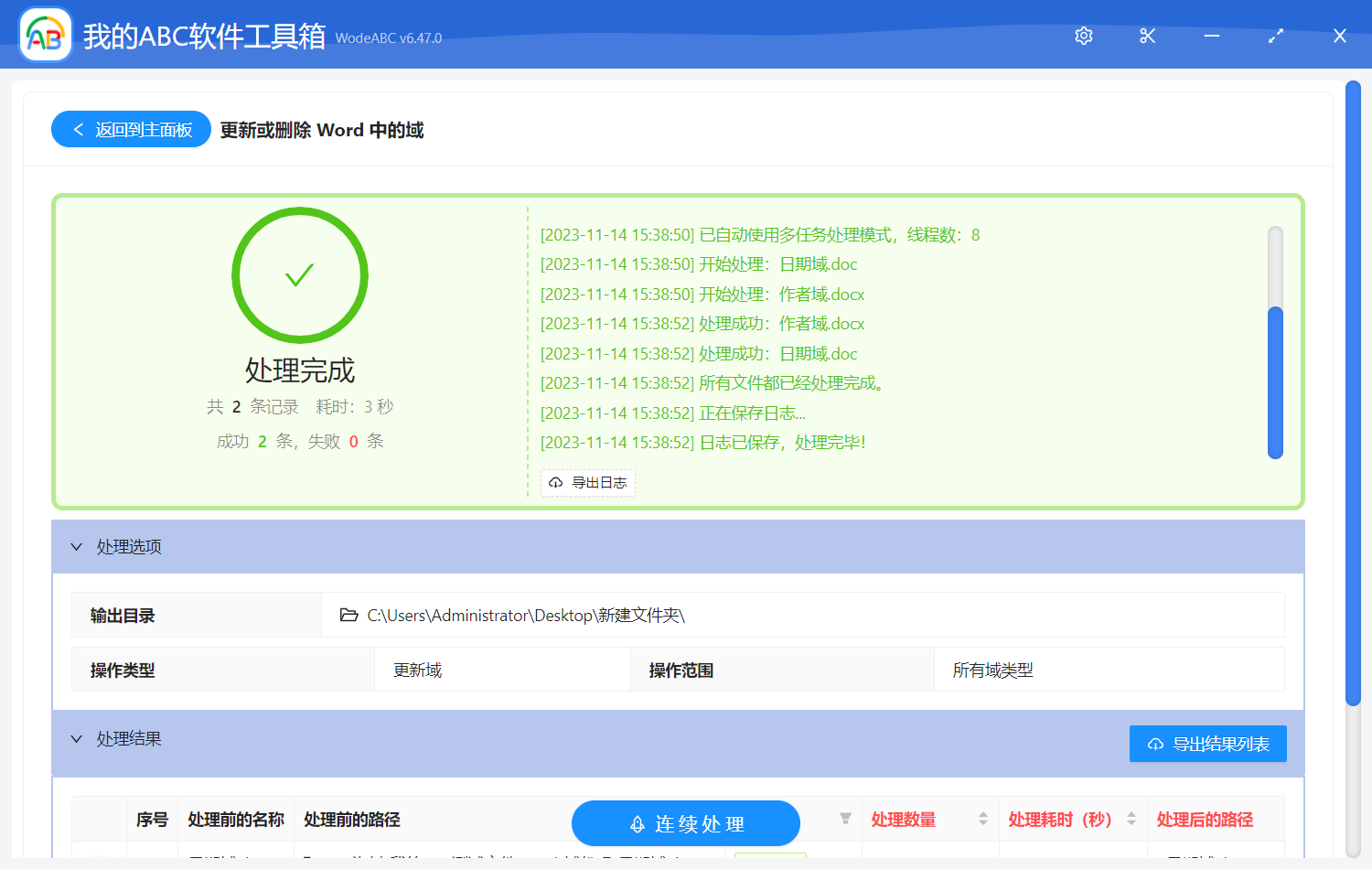The width and height of the screenshot is (1372, 869).
Task: Sort results by 处理耗时（秒）column
Action: click(x=1131, y=819)
